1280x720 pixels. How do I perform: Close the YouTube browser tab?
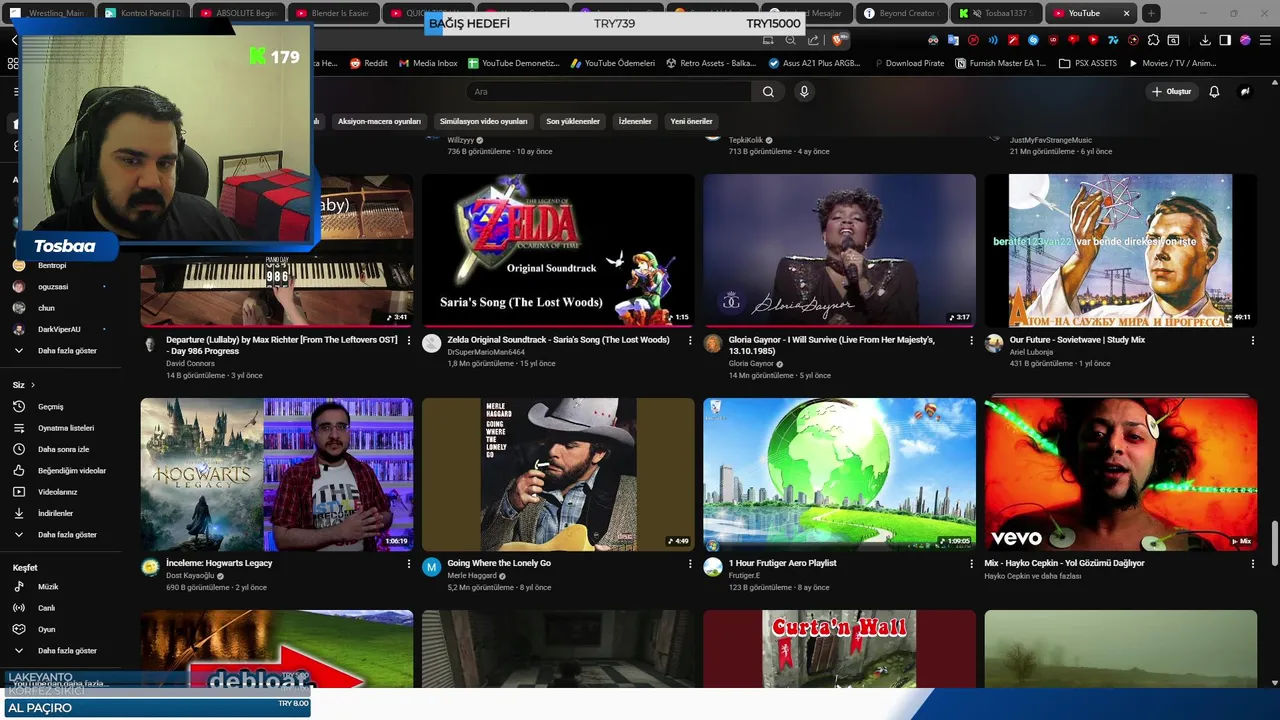pos(1127,13)
